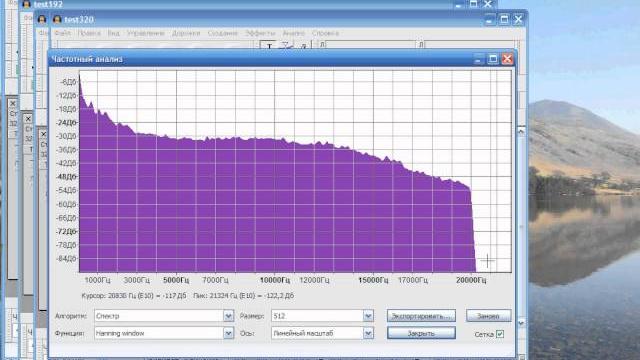Toggle the Сетка grid checkbox

[x=500, y=334]
